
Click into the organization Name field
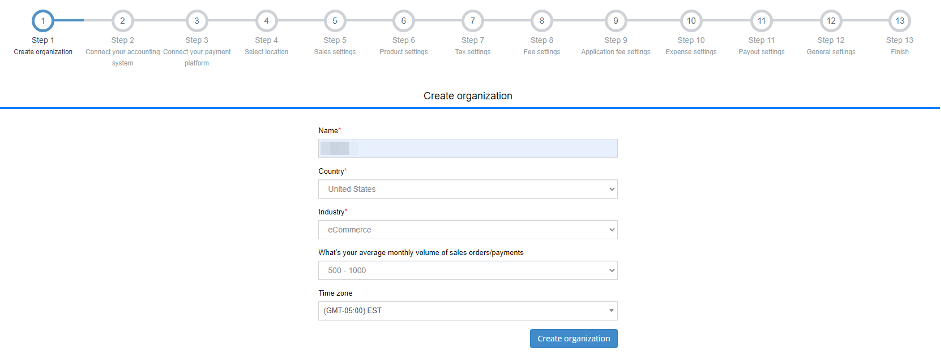click(x=467, y=148)
